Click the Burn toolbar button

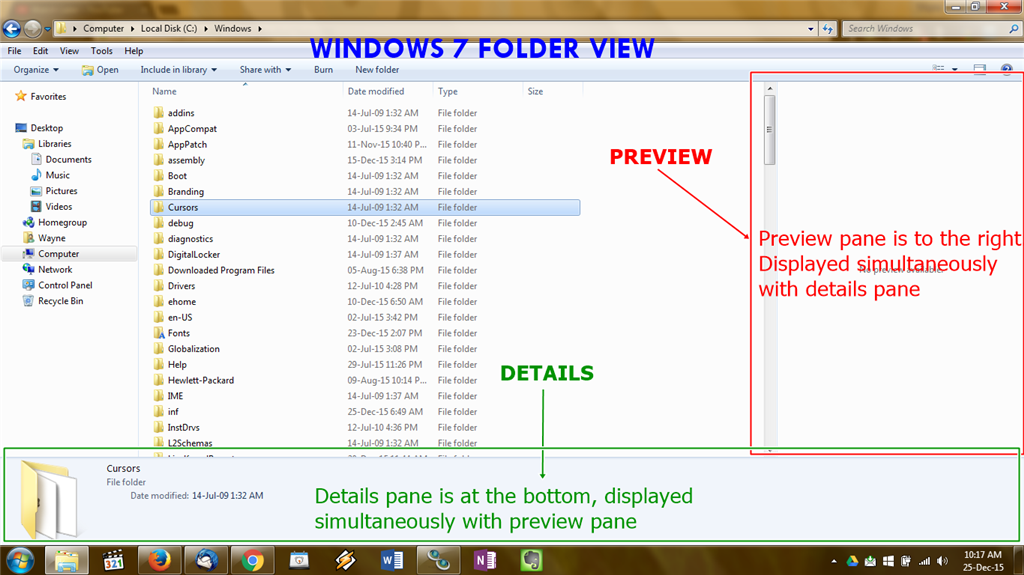(x=323, y=69)
